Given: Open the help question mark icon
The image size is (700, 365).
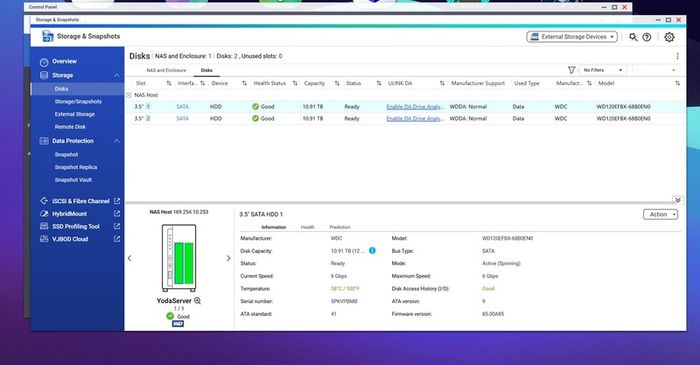Looking at the screenshot, I should tap(646, 37).
